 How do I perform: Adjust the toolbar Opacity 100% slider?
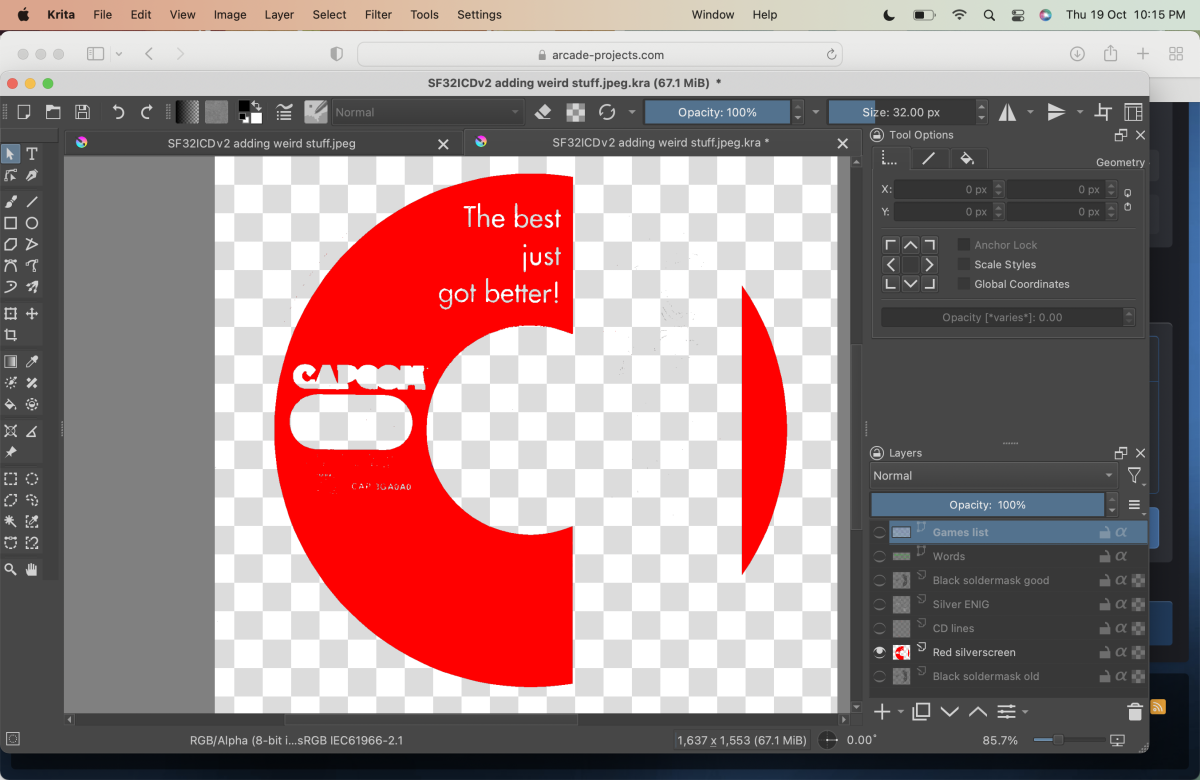[717, 112]
